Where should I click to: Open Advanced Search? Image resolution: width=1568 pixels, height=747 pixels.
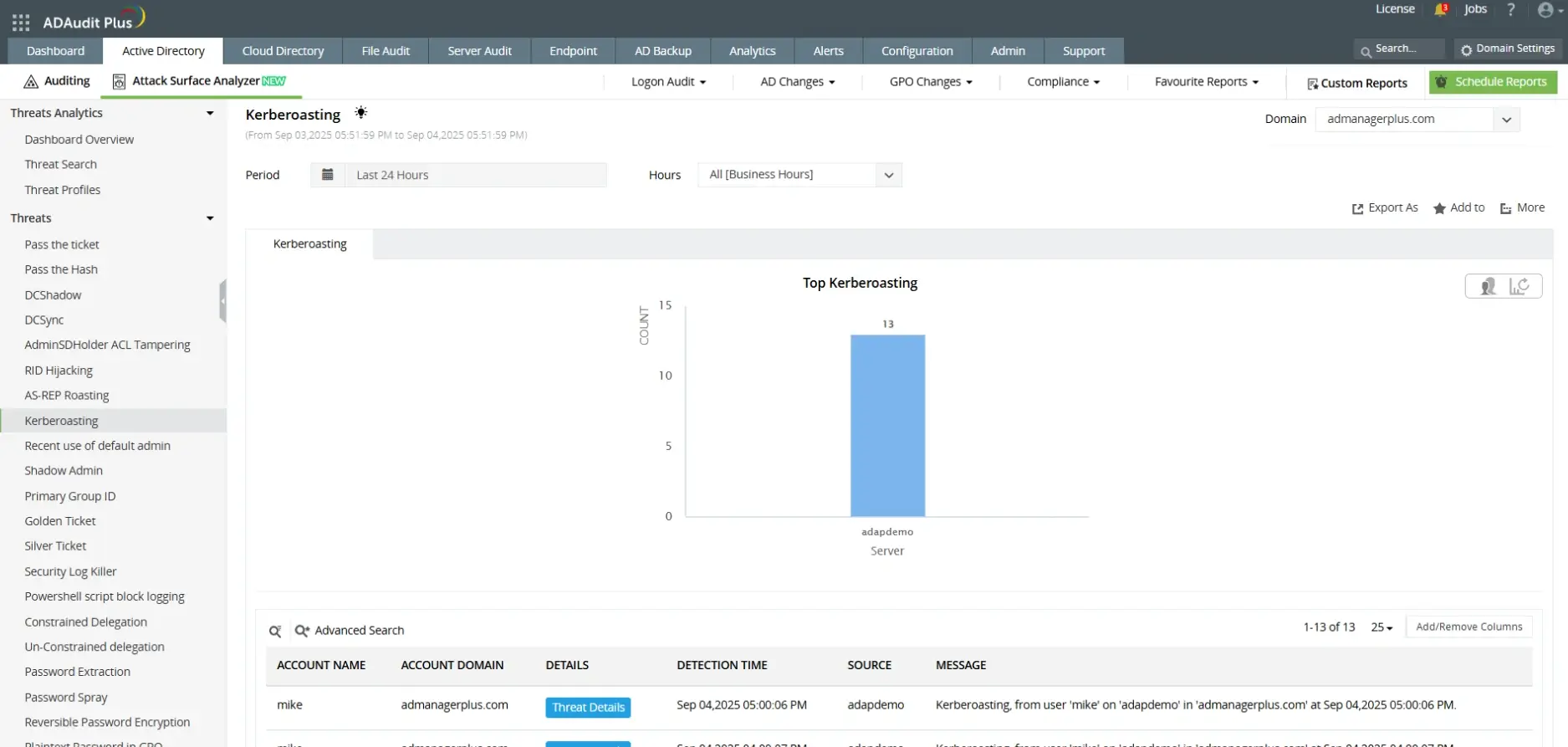350,631
